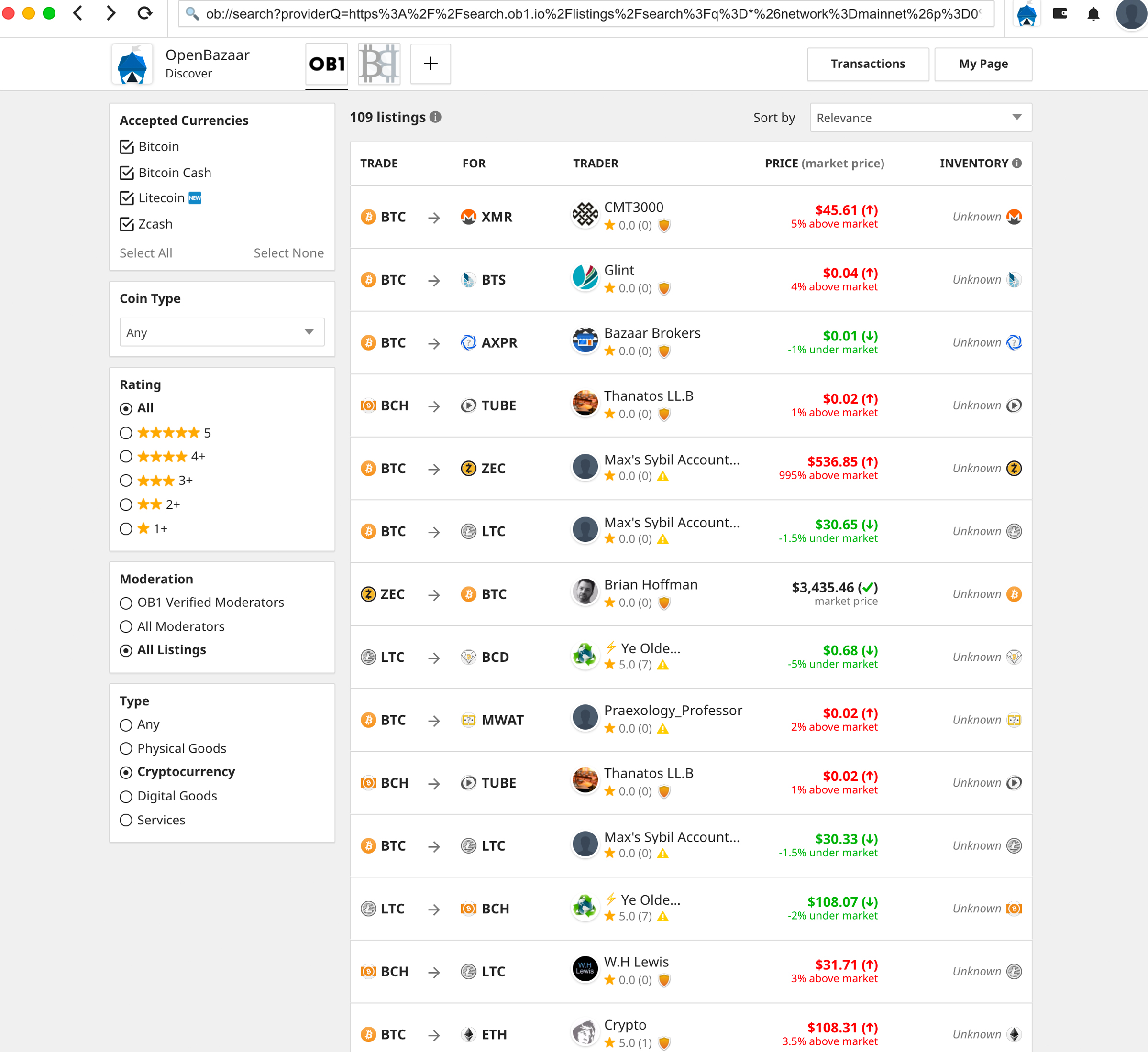The height and width of the screenshot is (1052, 1148).
Task: Choose Physical Goods under Type filter
Action: click(125, 748)
